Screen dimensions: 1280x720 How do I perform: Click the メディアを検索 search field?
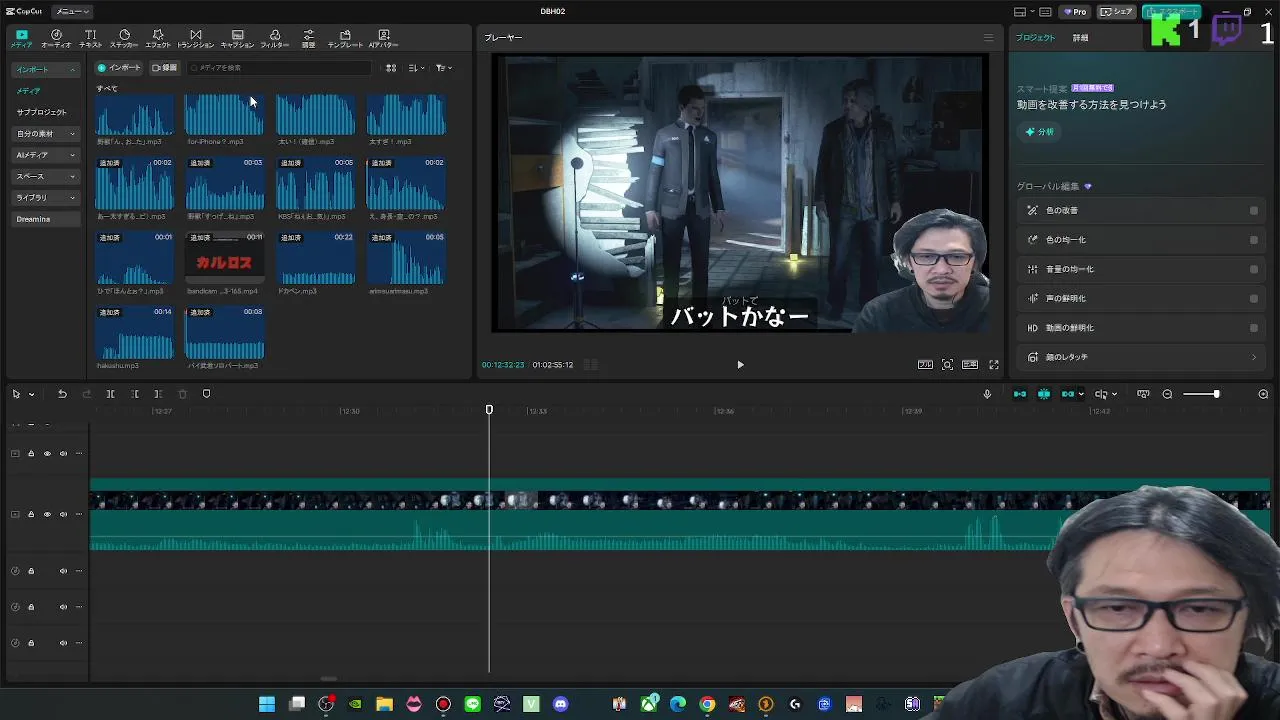tap(280, 68)
